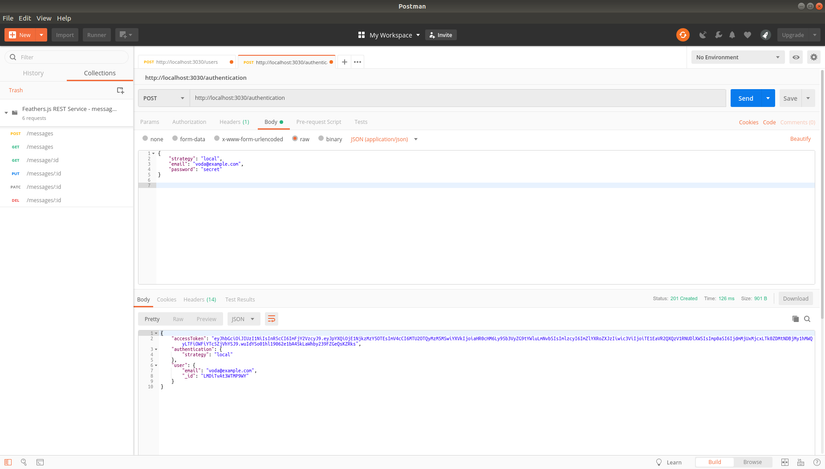Collapse the Feathers.js REST Service collection
This screenshot has width=825, height=469.
click(6, 112)
